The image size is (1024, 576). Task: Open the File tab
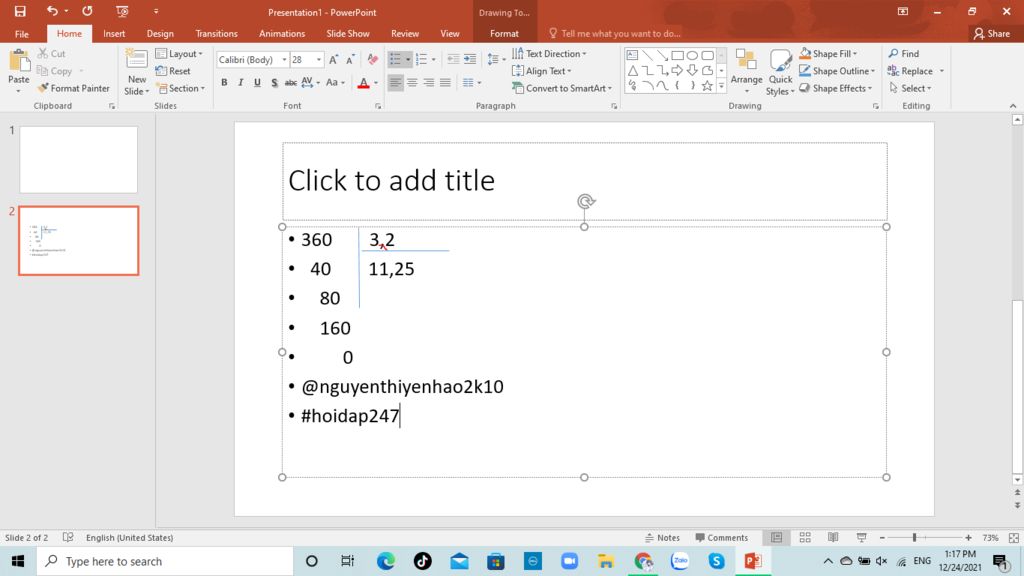point(22,33)
